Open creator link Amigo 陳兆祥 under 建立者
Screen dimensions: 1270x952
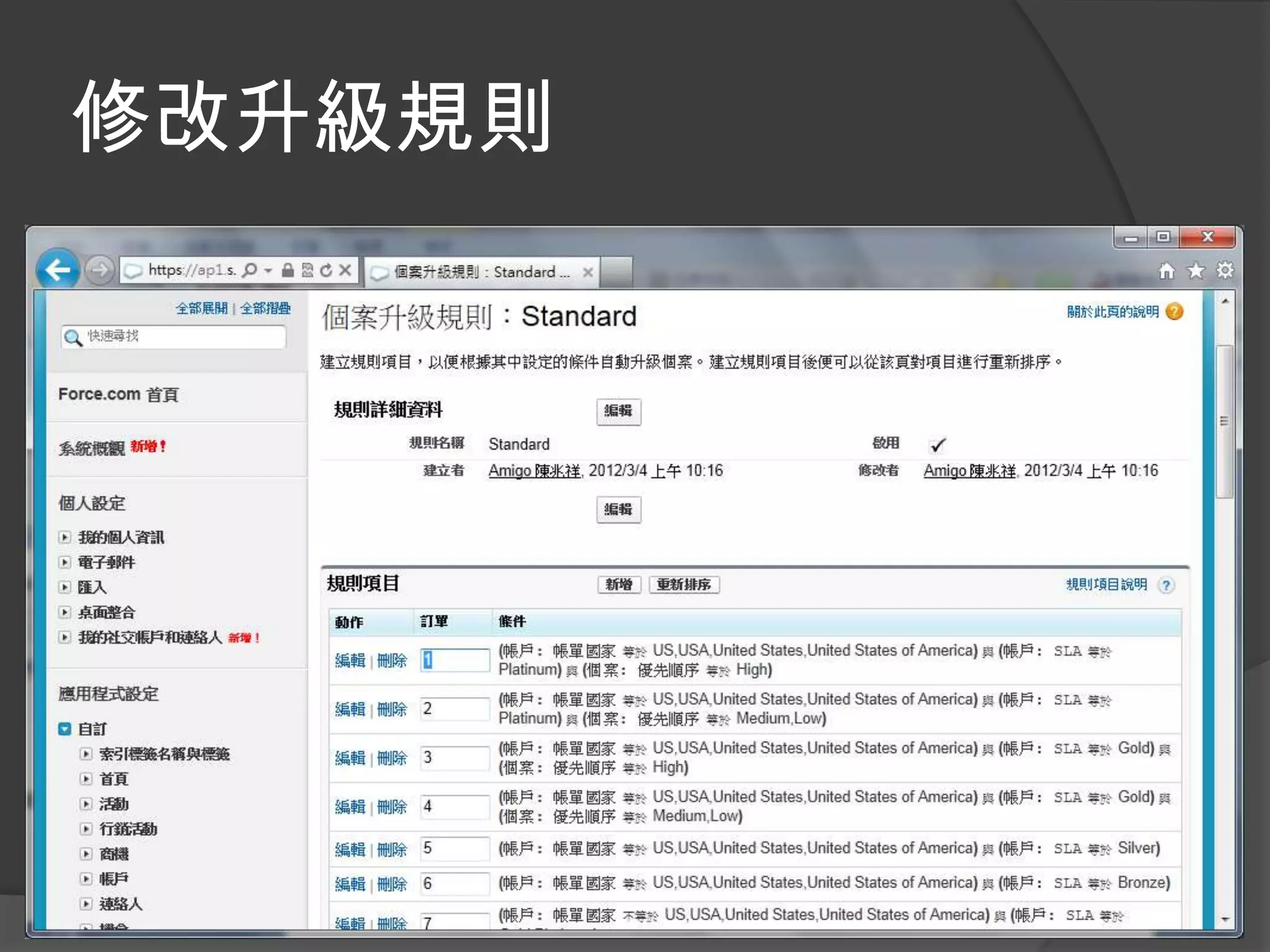[535, 471]
